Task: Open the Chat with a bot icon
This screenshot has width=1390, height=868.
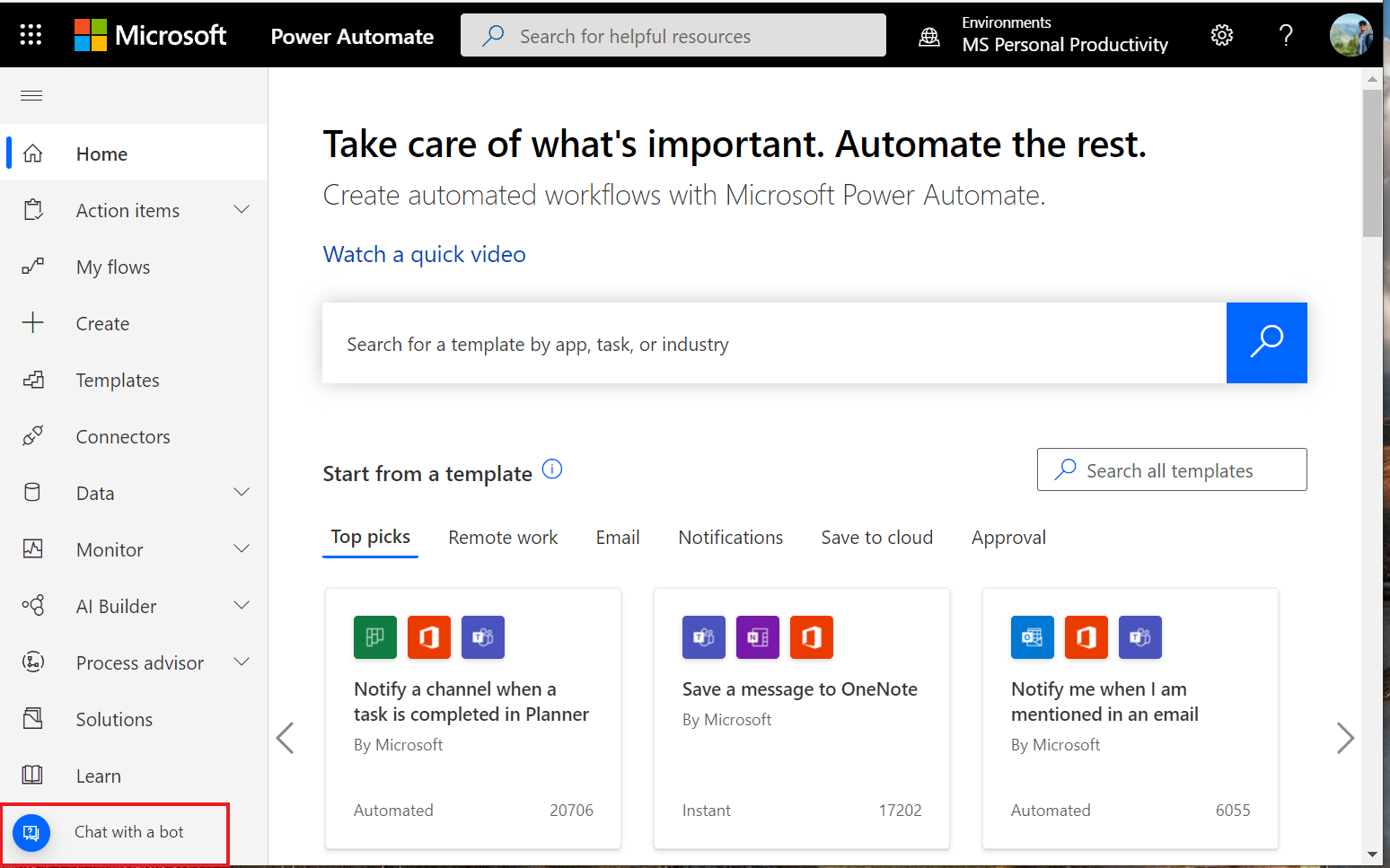Action: pos(31,833)
